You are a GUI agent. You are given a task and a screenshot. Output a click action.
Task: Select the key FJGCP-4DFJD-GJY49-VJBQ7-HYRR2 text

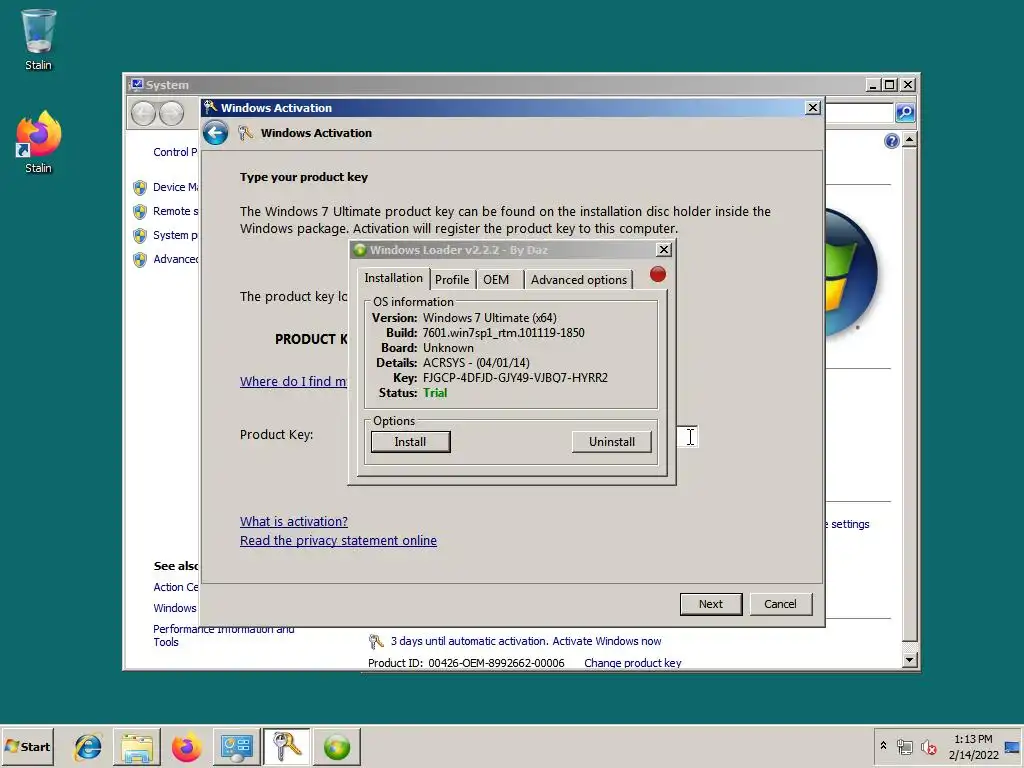tap(515, 377)
